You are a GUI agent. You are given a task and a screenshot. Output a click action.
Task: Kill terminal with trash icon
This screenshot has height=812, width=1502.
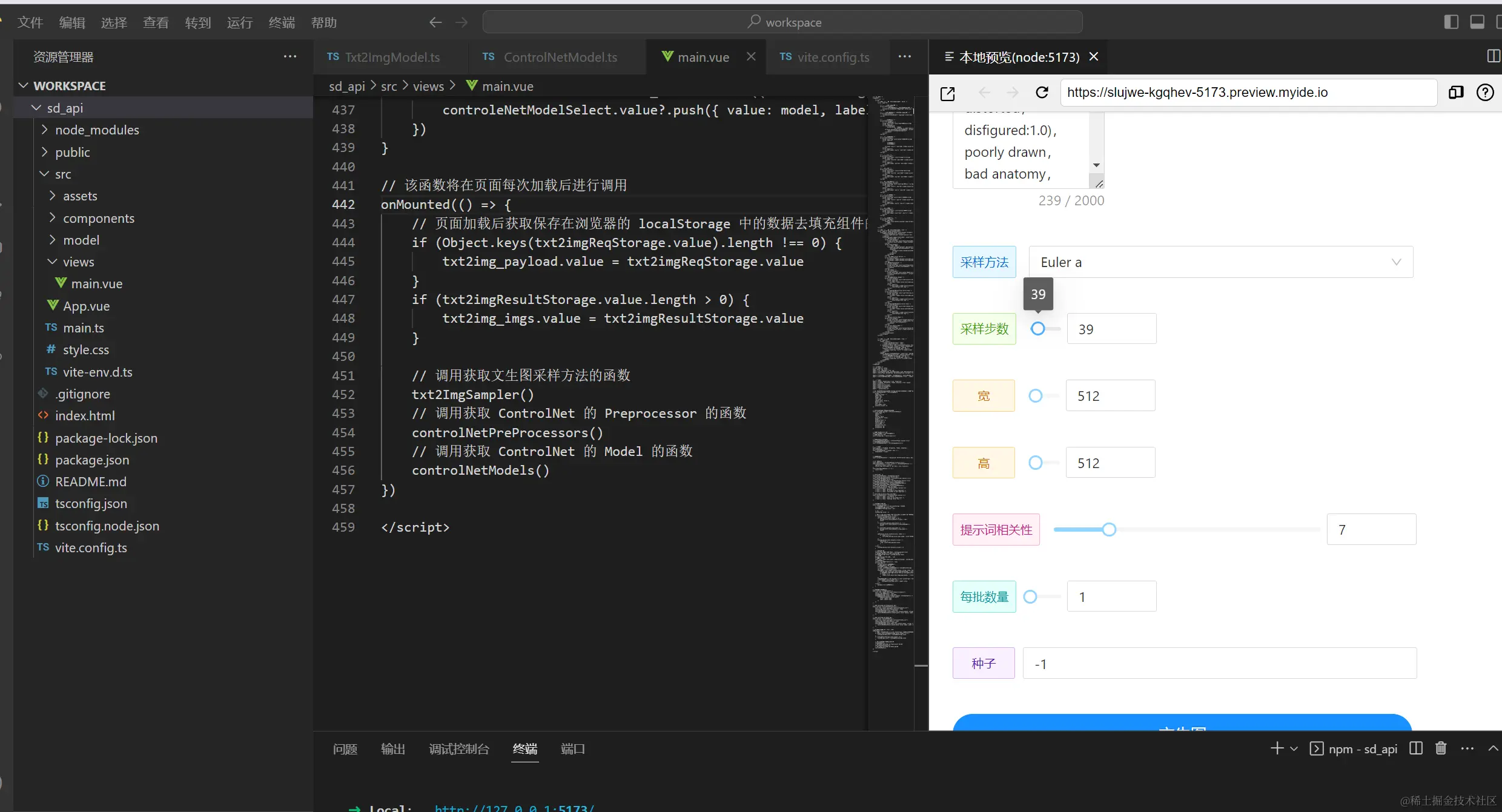[x=1441, y=748]
